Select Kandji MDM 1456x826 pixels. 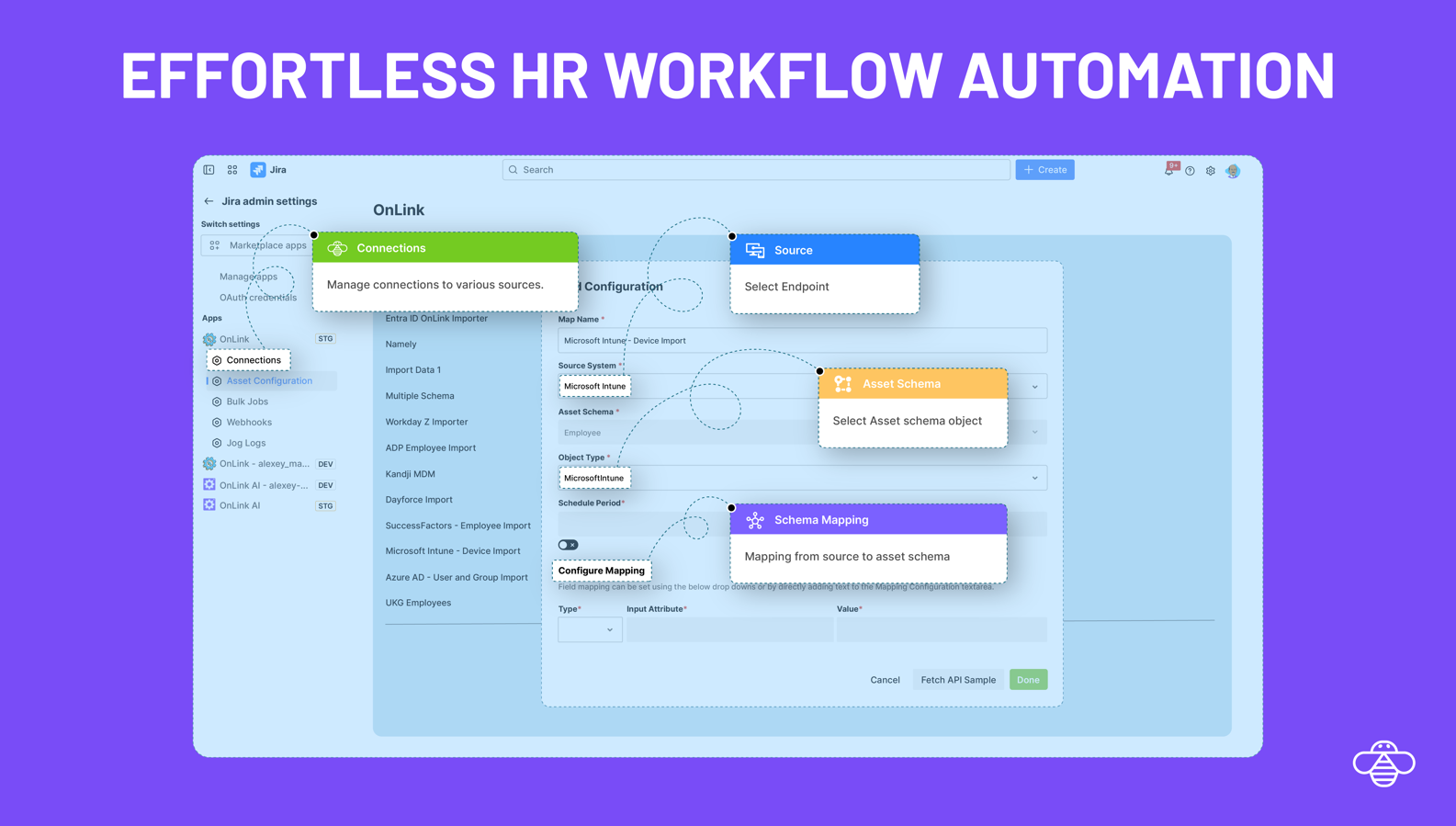tap(411, 474)
